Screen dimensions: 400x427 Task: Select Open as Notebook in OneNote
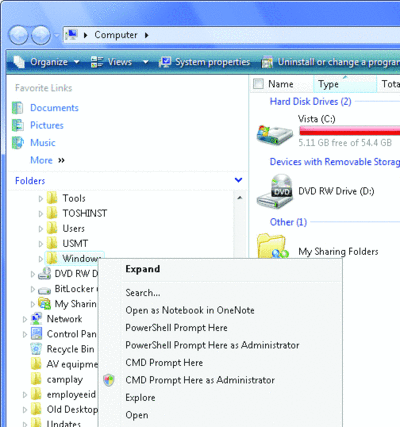pos(190,310)
